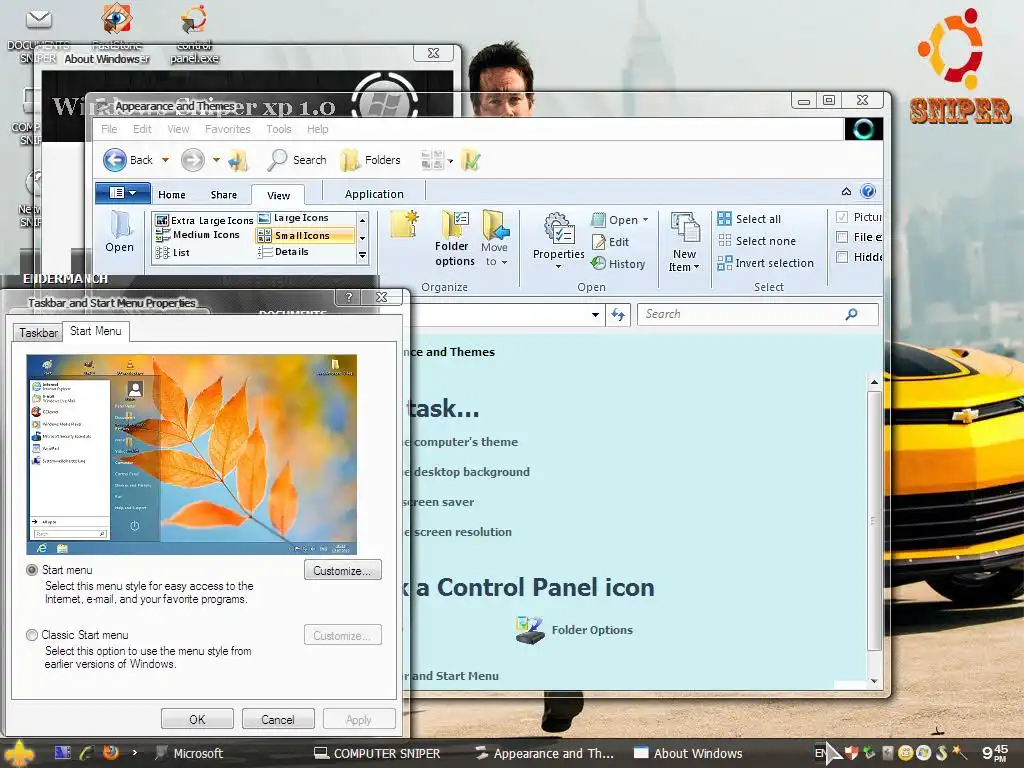Open Search from the explorer toolbar
The width and height of the screenshot is (1024, 768).
point(296,160)
